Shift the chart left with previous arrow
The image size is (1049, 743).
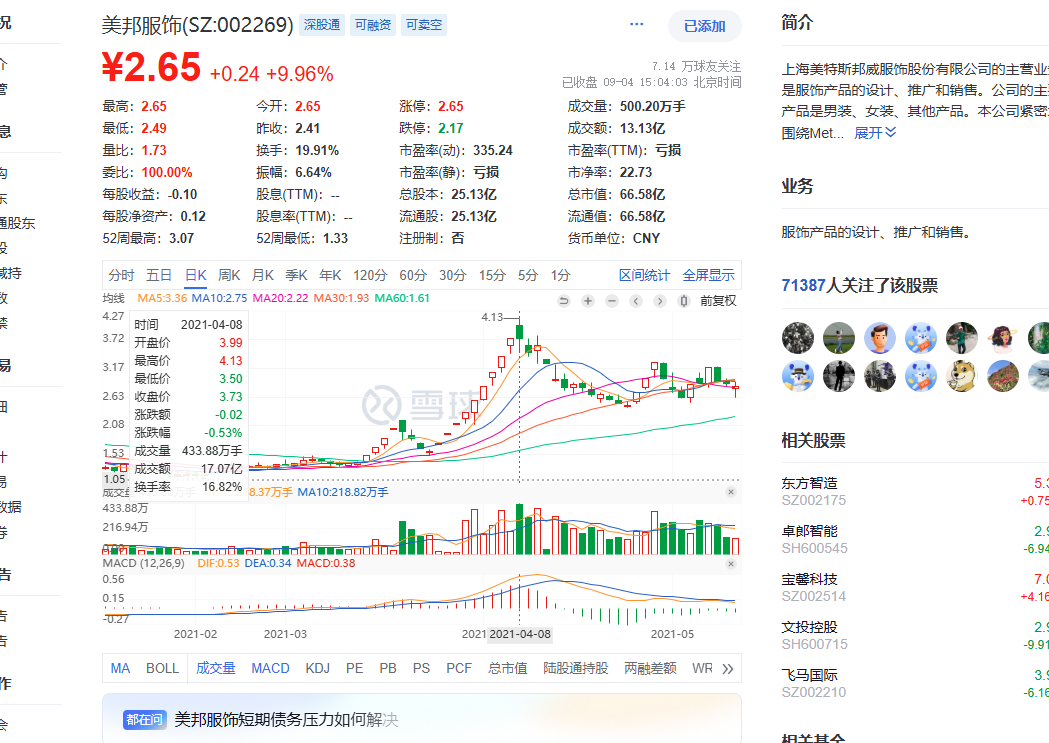click(x=636, y=301)
